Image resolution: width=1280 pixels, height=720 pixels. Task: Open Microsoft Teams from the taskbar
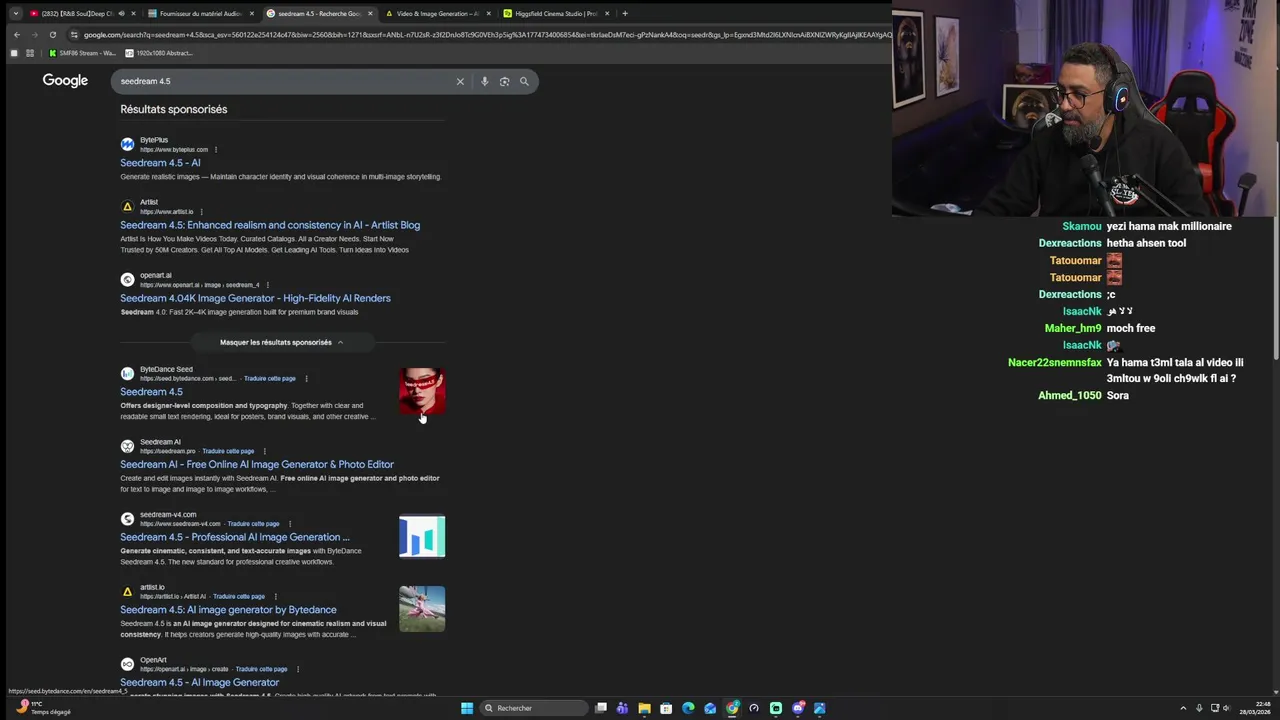coord(622,708)
